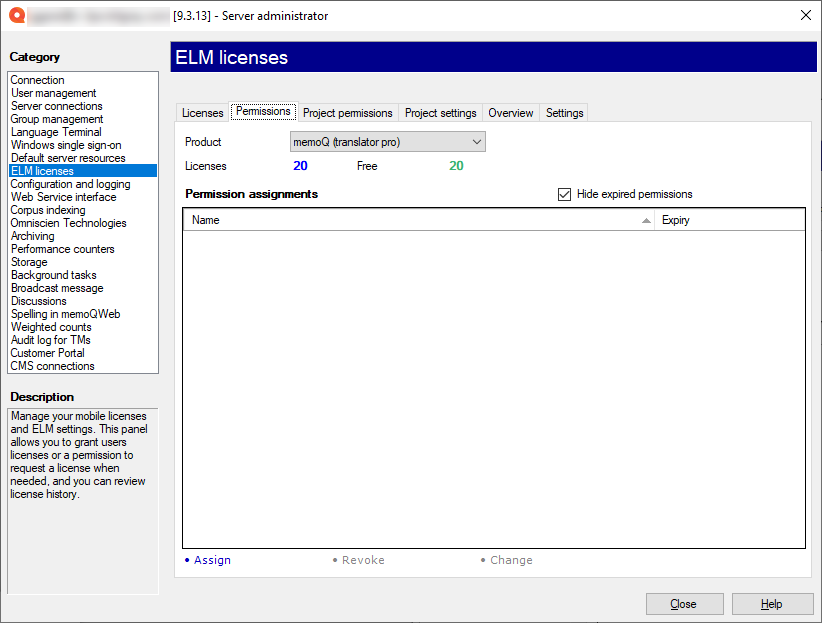Open the Project permissions tab
The image size is (822, 623).
(347, 113)
